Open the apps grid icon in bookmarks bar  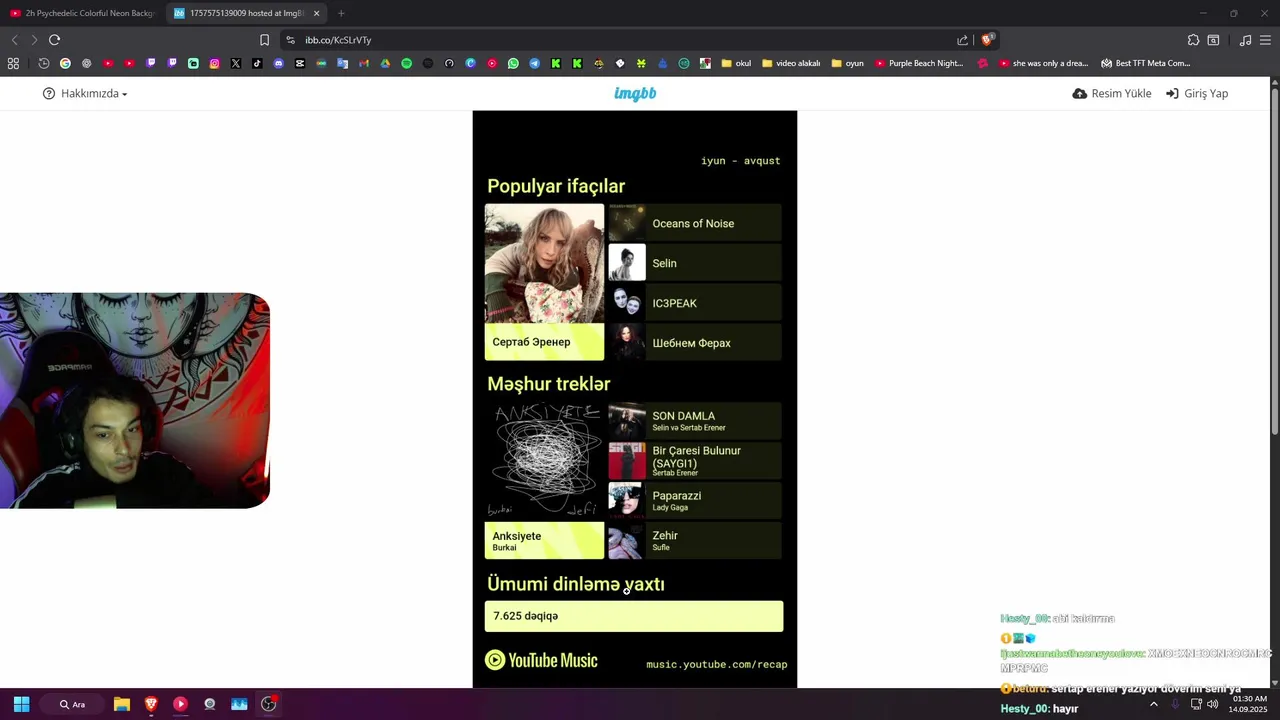coord(13,63)
